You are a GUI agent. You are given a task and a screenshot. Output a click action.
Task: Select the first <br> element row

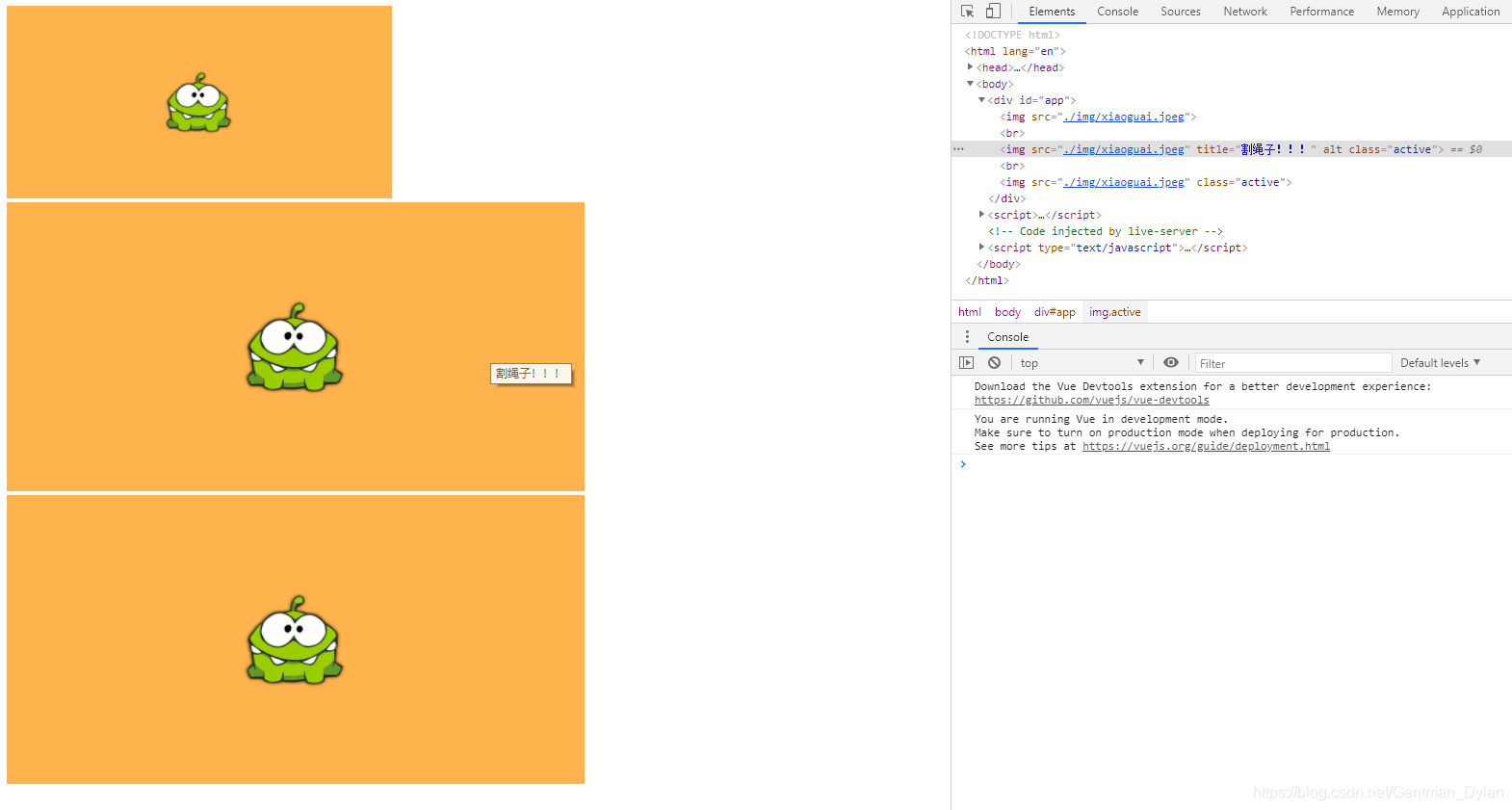[1012, 133]
